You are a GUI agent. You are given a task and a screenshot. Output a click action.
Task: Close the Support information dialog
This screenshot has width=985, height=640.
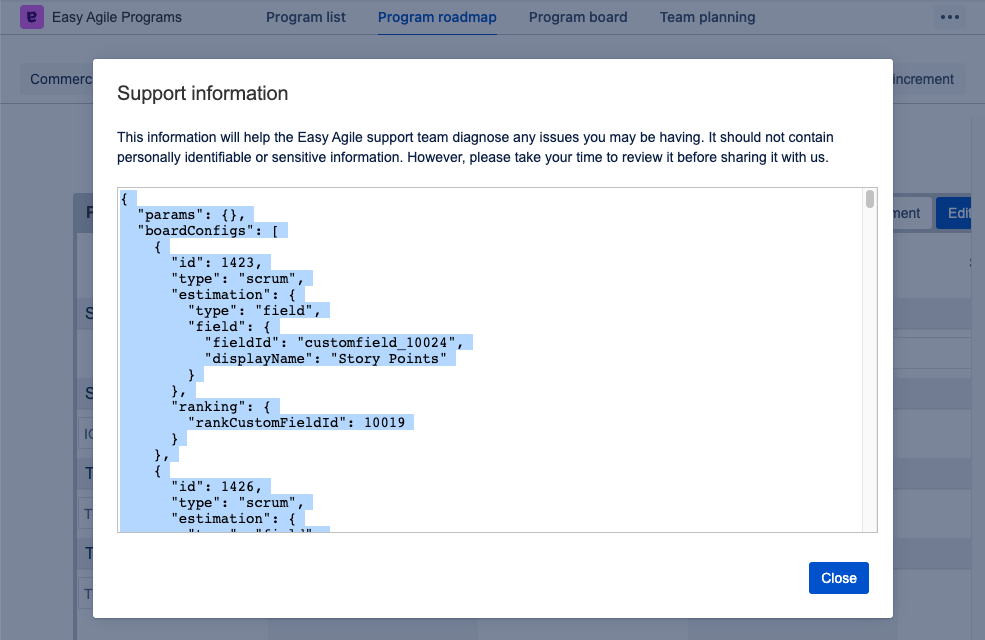pos(838,578)
